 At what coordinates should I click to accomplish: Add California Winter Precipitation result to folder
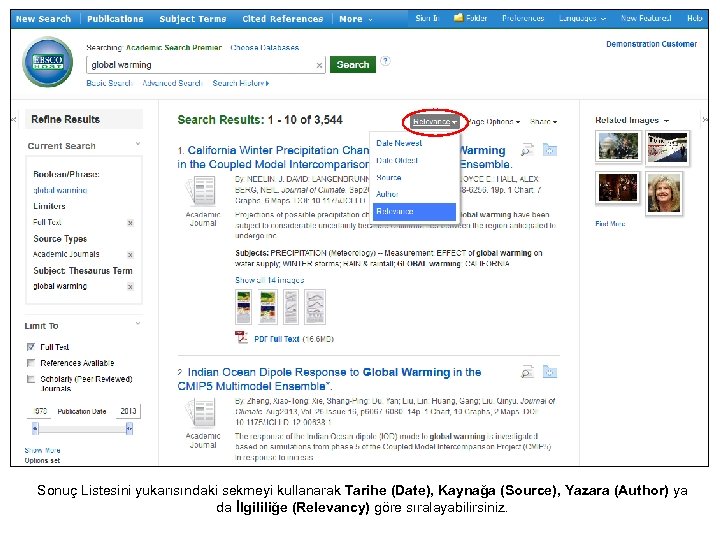coord(550,150)
